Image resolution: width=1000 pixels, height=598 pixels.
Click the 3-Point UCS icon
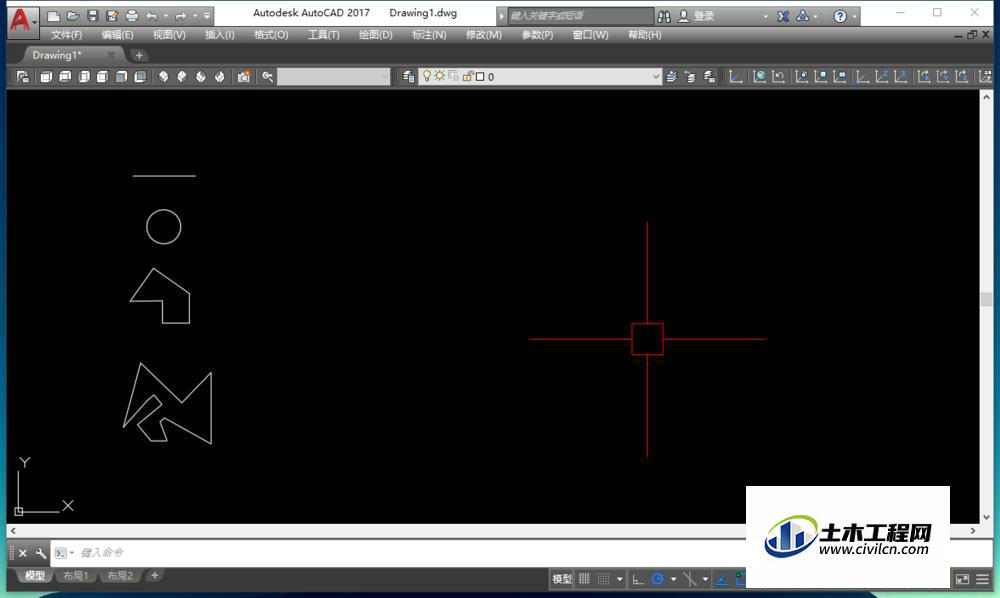(901, 77)
